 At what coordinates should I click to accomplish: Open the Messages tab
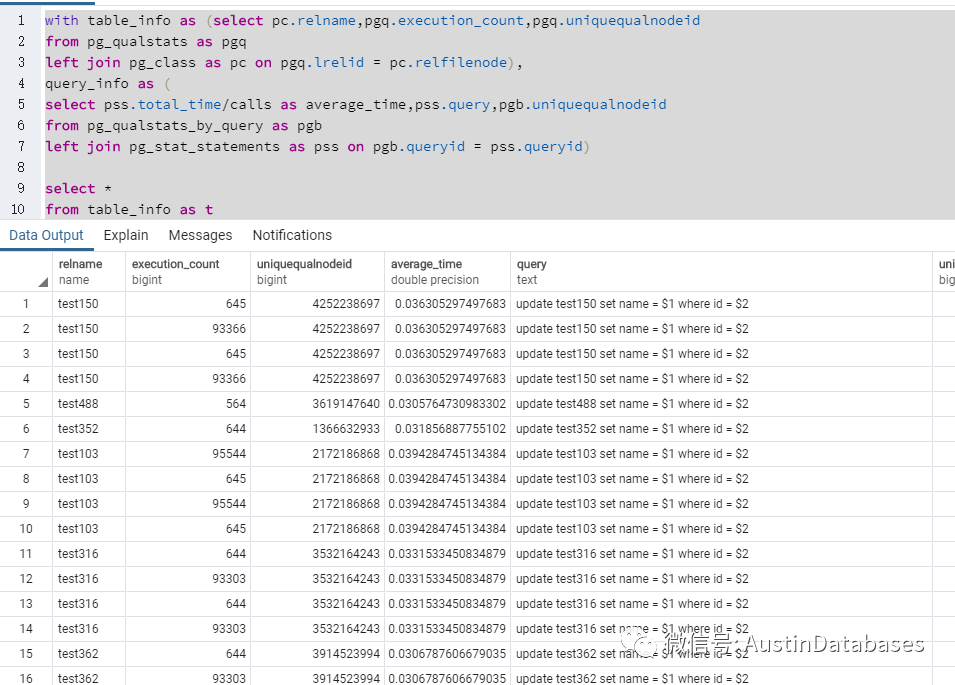pos(200,235)
